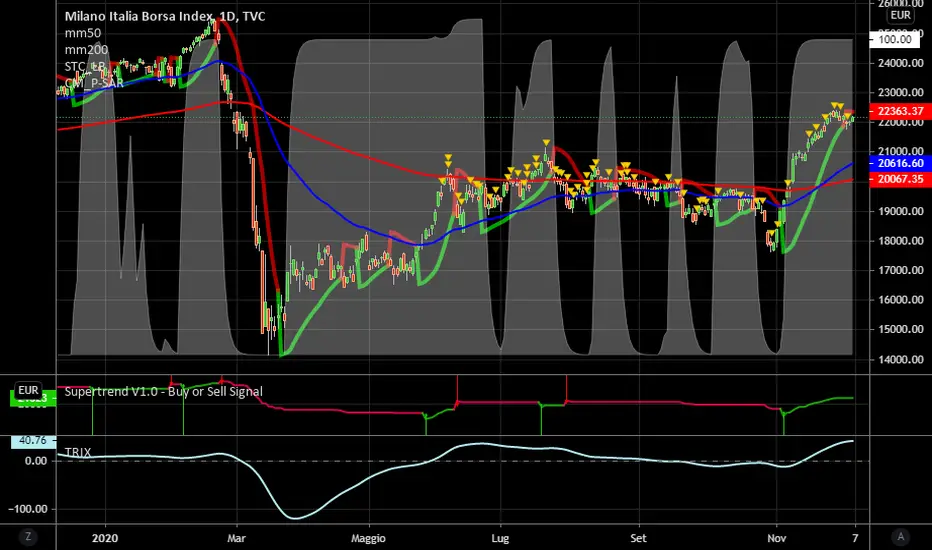Screen dimensions: 932x550
Task: Click the red 20067.35 price label
Action: (x=896, y=180)
